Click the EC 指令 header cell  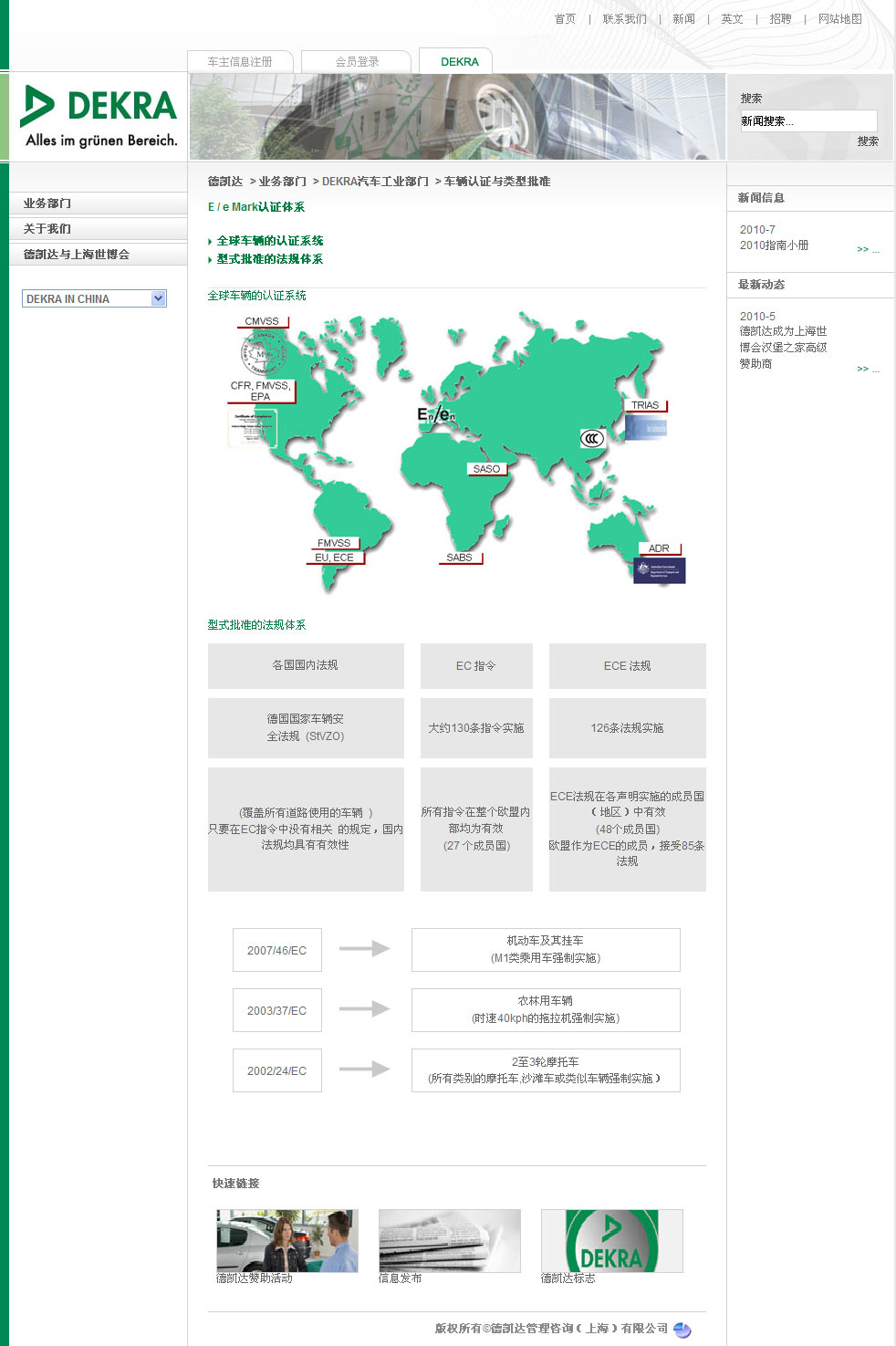pos(476,666)
